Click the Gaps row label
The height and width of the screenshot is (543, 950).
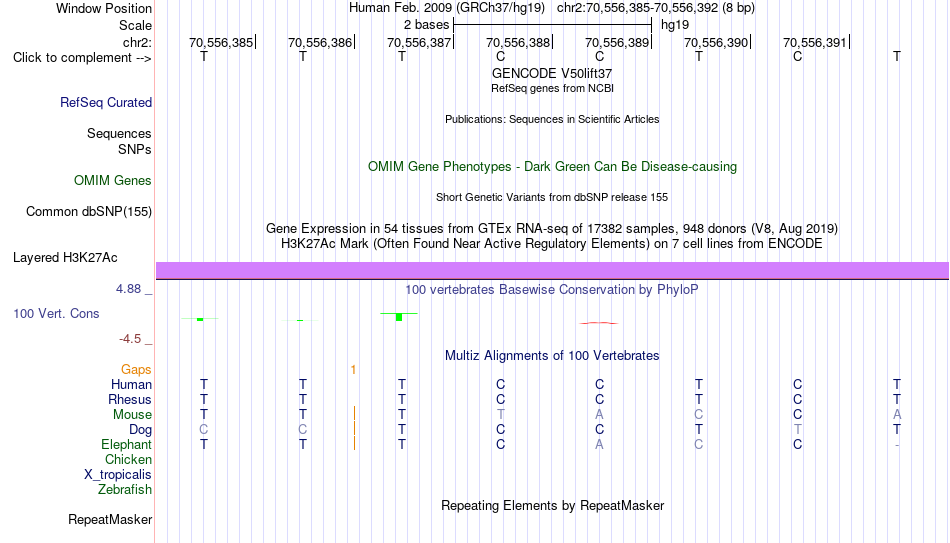pyautogui.click(x=136, y=370)
